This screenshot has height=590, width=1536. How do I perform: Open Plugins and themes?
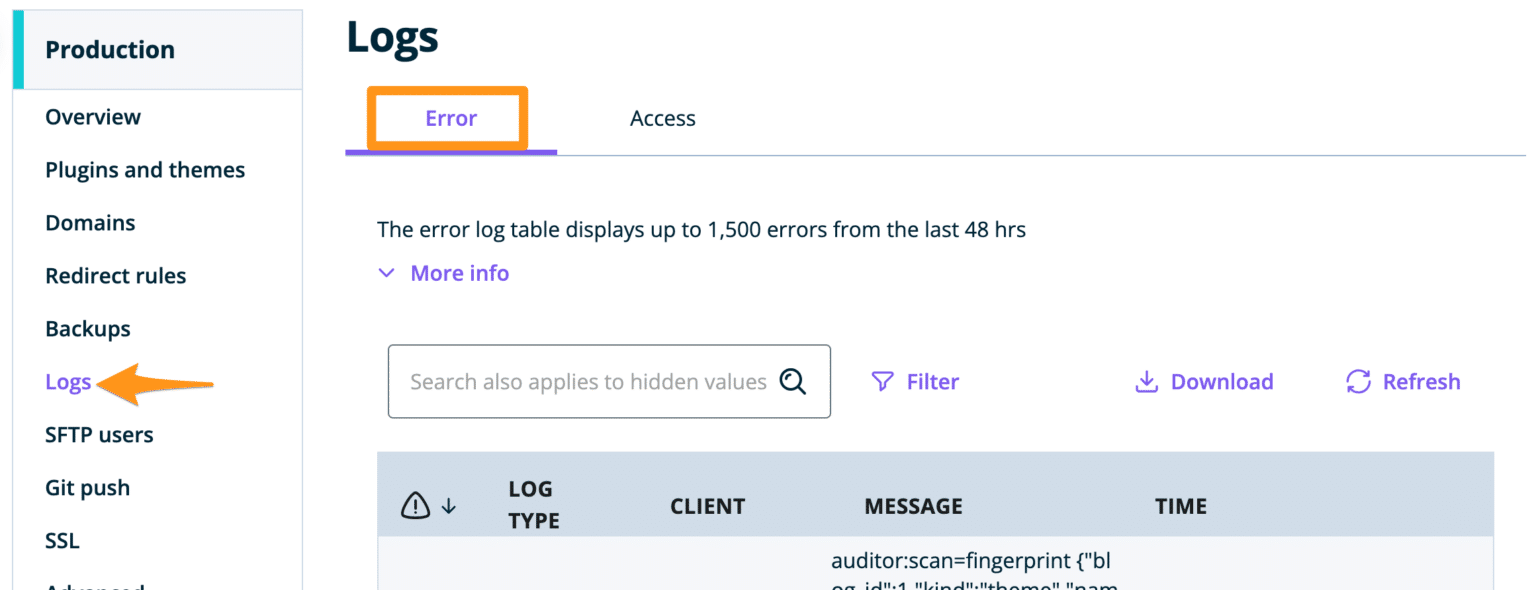pyautogui.click(x=145, y=169)
